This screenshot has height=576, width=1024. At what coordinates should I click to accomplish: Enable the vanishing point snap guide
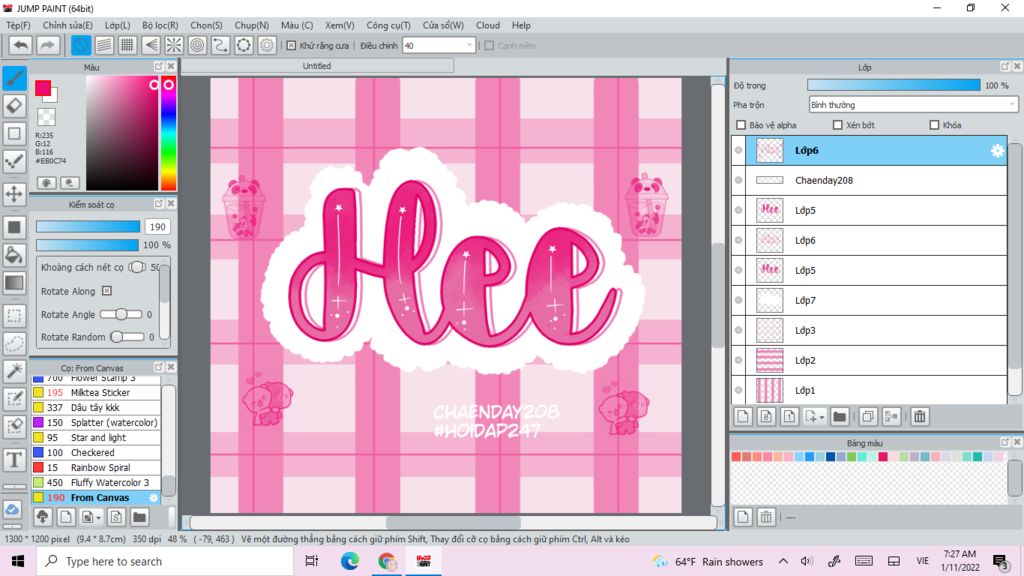tap(151, 45)
